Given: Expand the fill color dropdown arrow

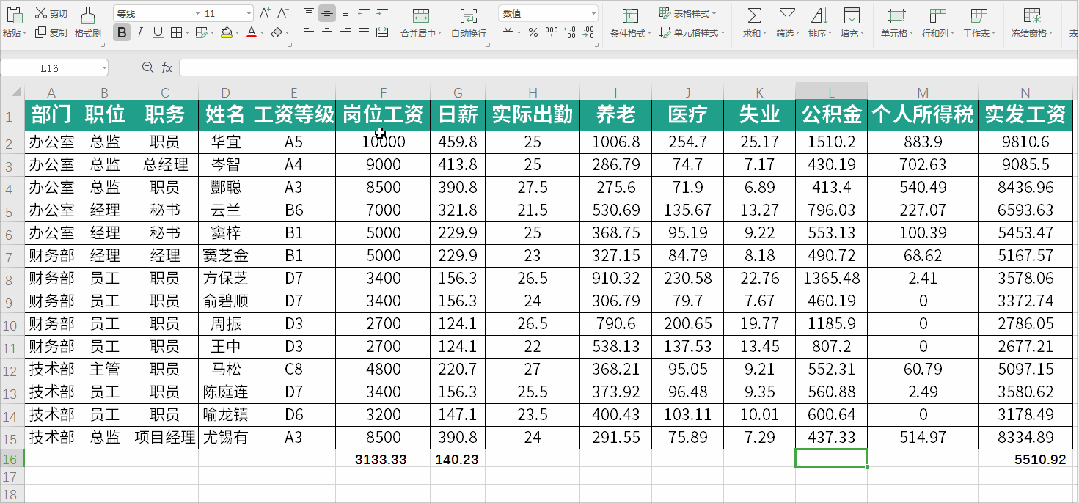Looking at the screenshot, I should click(237, 32).
